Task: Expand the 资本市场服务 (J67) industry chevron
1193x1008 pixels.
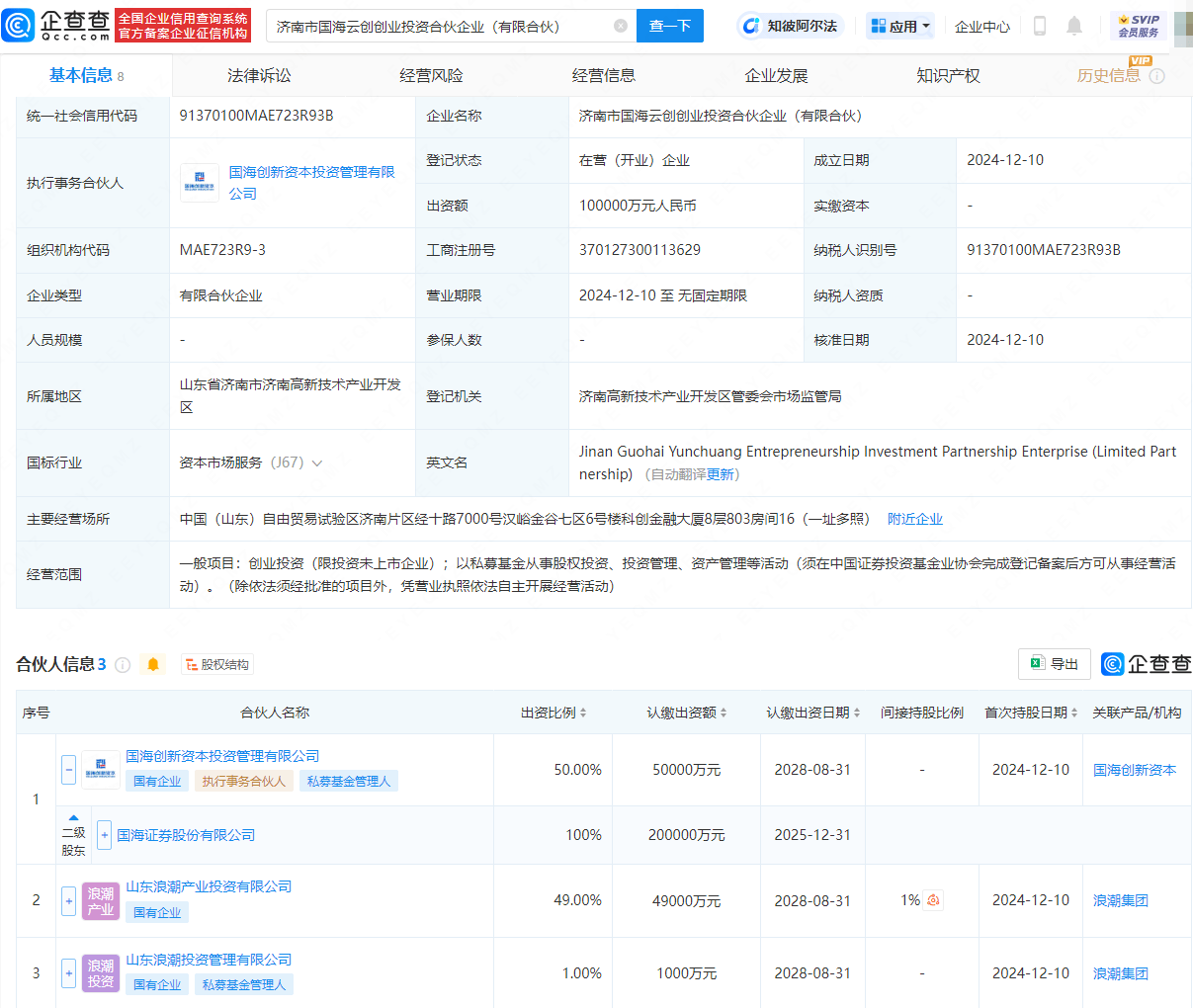Action: [x=317, y=462]
